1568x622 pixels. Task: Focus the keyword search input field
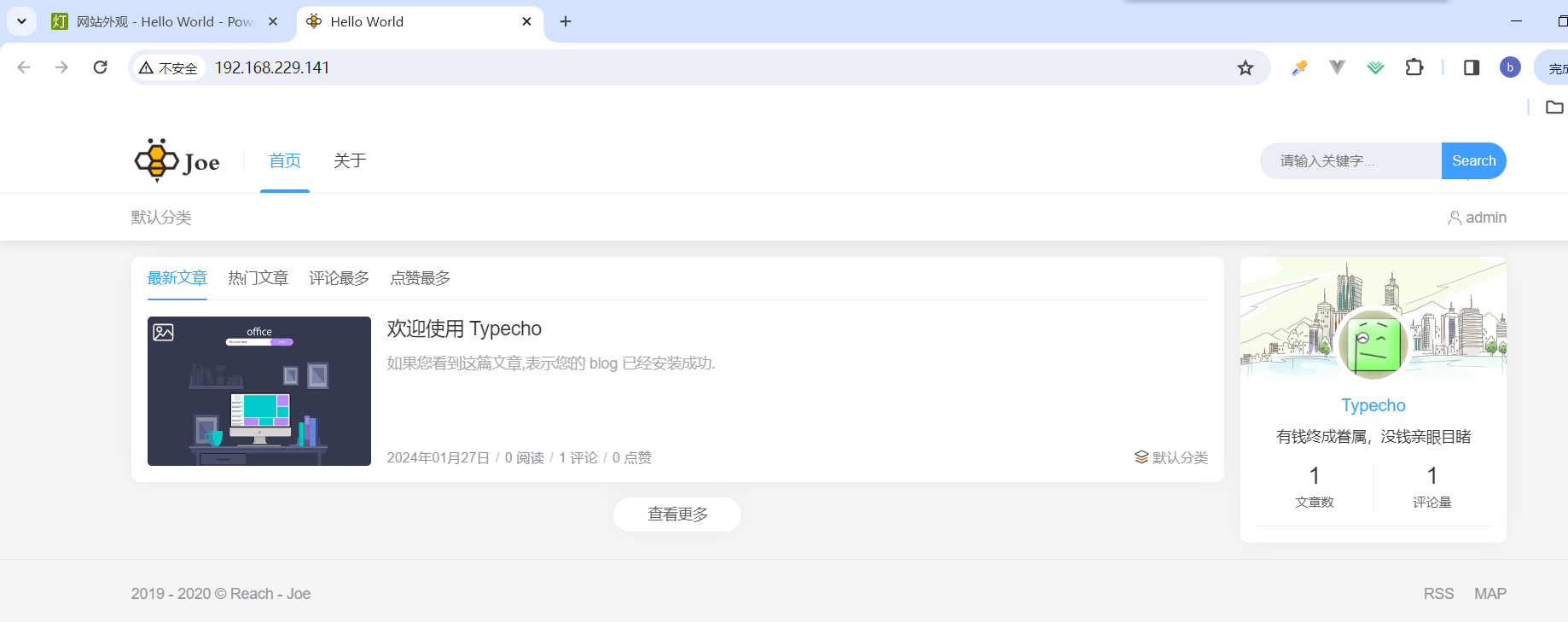point(1351,160)
